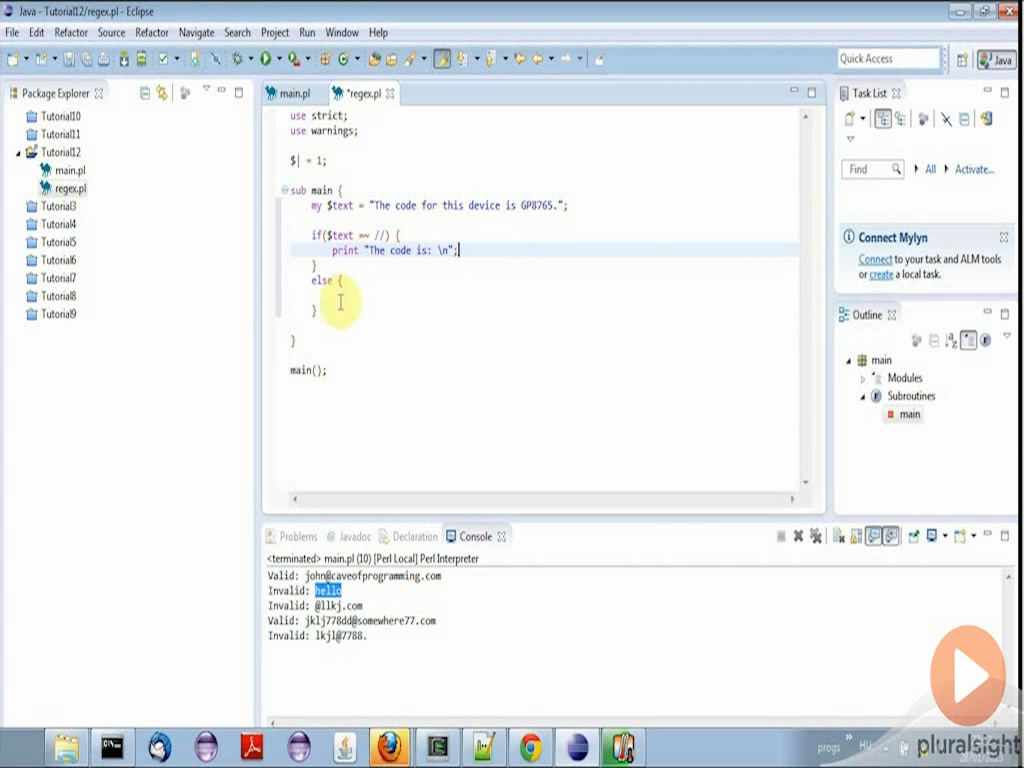Viewport: 1024px width, 768px height.
Task: Toggle Show Console on Standard Error
Action: 891,536
